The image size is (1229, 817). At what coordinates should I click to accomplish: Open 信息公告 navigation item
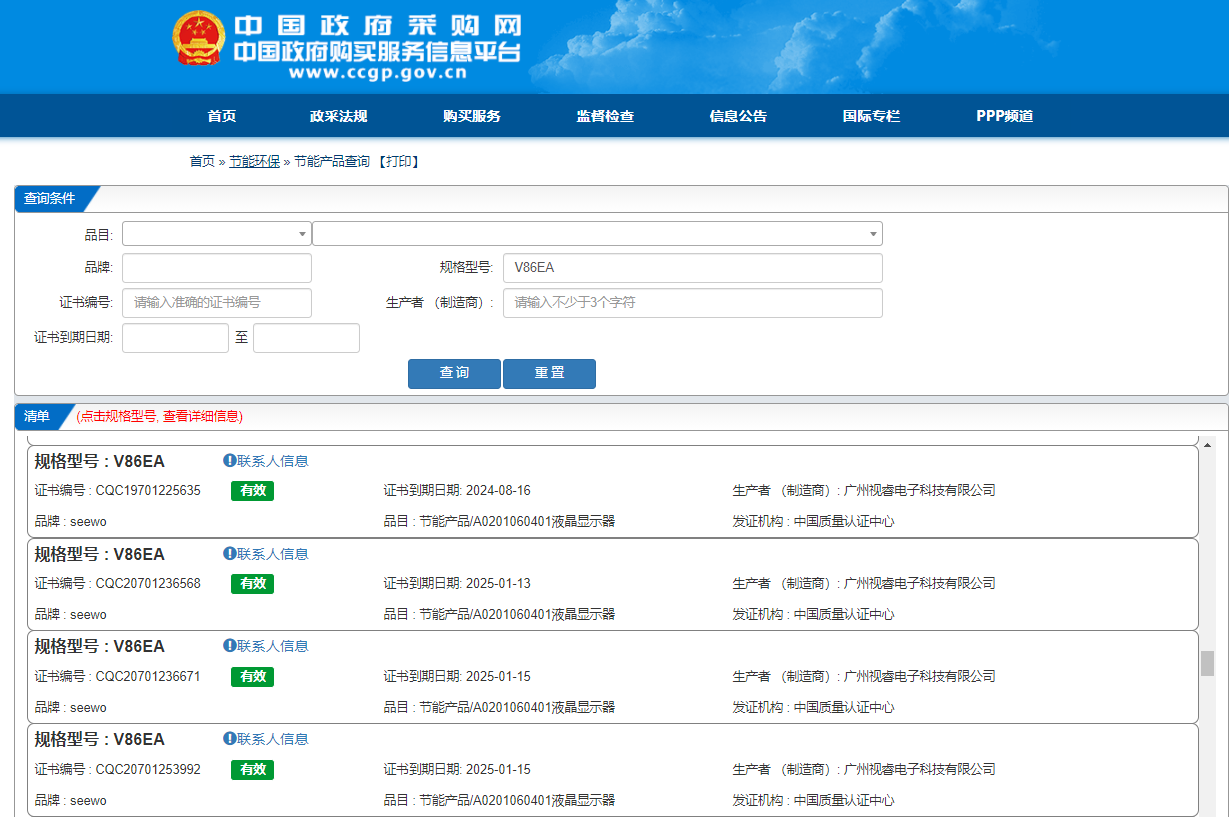click(x=738, y=116)
